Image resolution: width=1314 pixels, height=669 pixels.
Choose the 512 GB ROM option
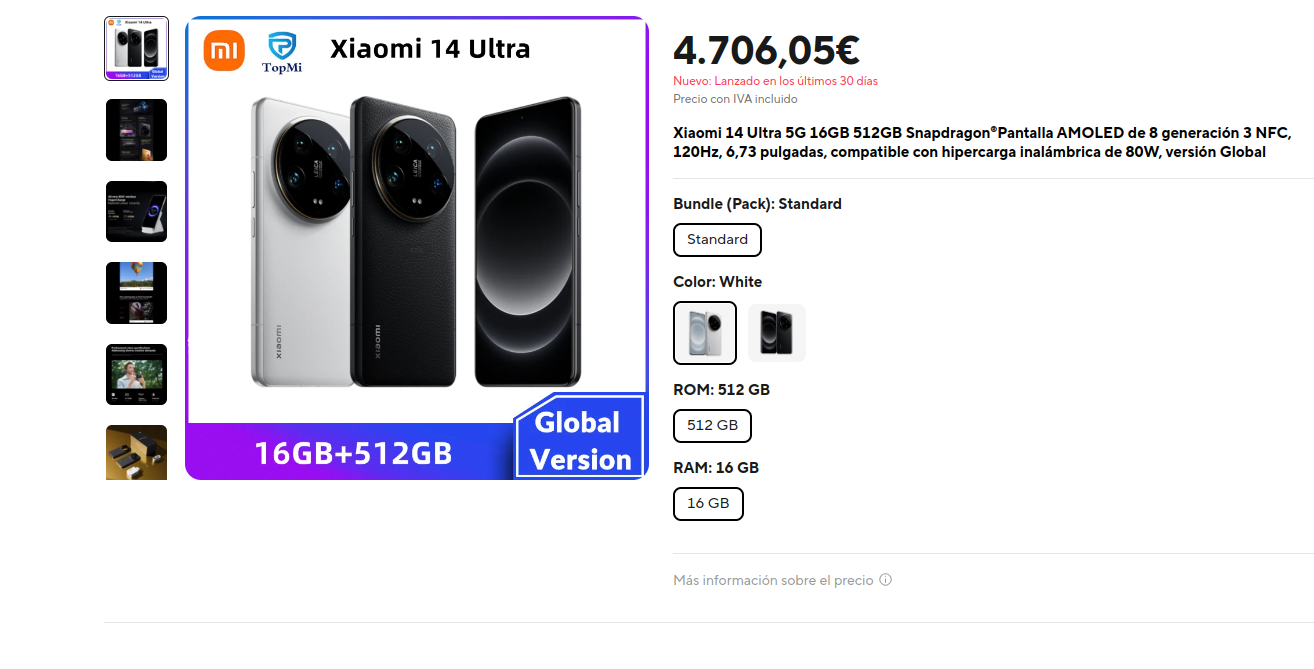click(x=713, y=426)
